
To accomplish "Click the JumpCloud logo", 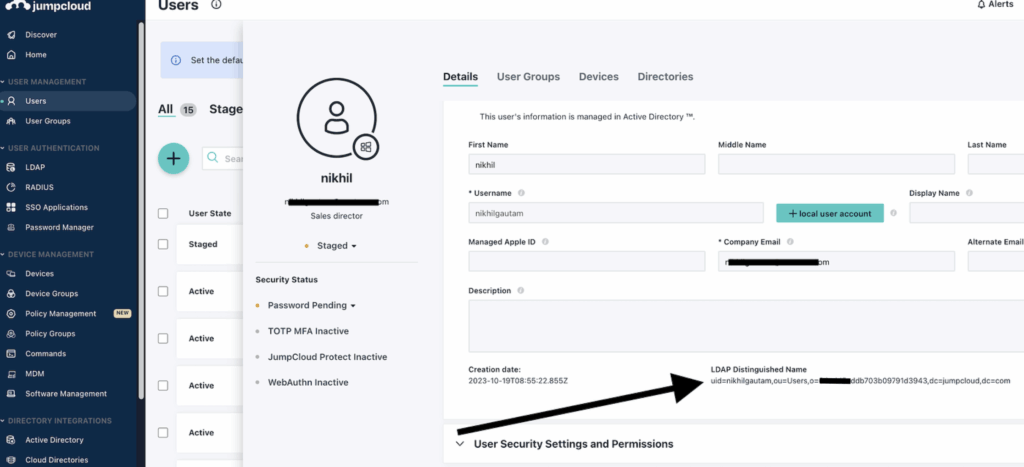I will tap(49, 7).
